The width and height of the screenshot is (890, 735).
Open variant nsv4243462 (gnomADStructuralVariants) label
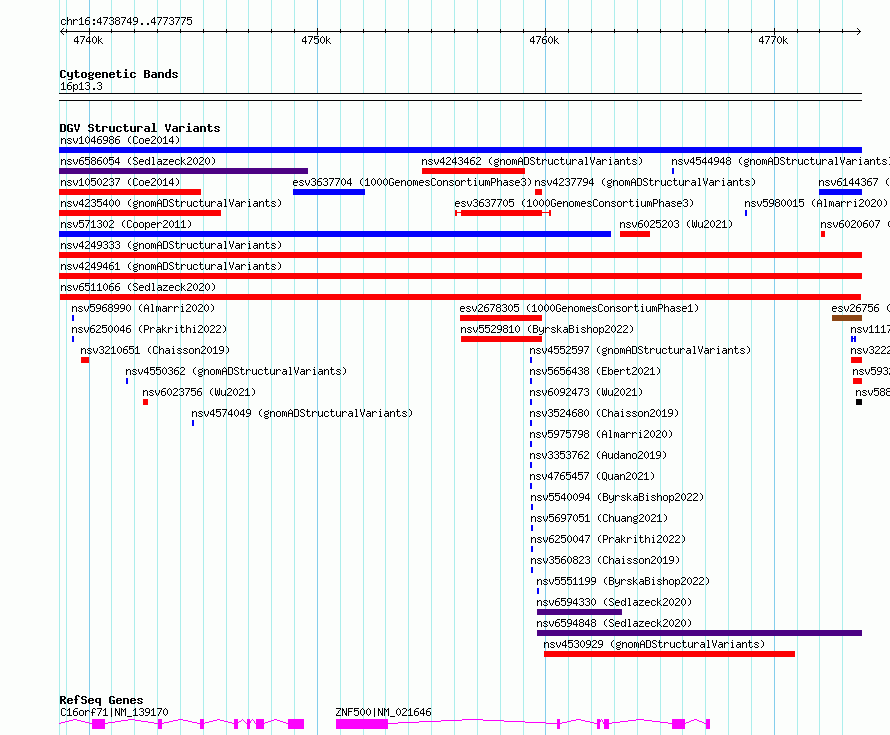click(532, 161)
